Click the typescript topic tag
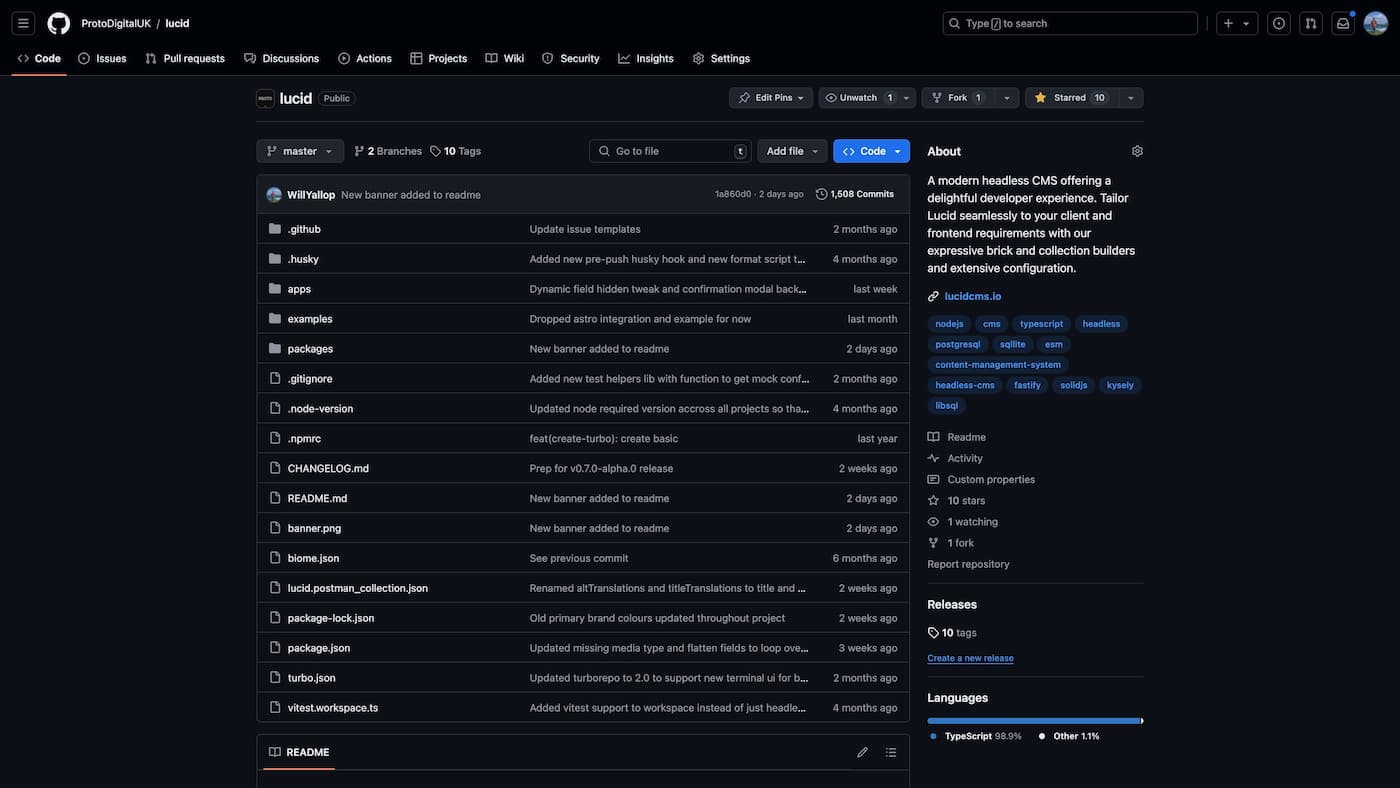This screenshot has width=1400, height=788. point(1041,324)
